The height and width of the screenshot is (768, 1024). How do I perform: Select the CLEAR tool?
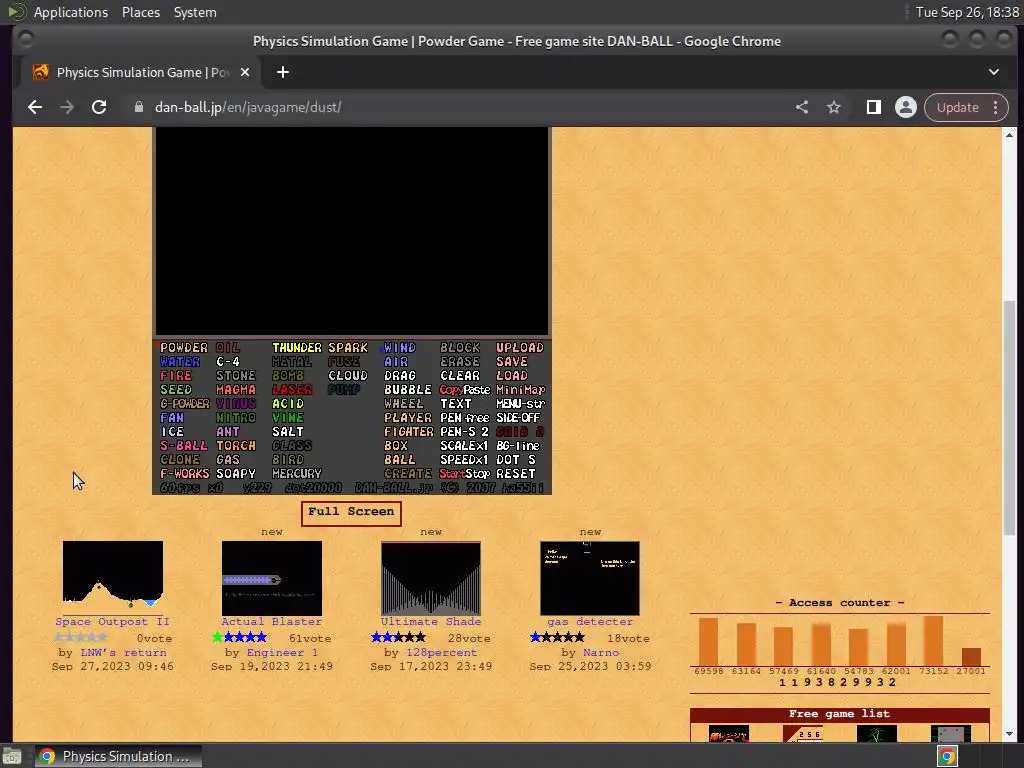coord(460,376)
